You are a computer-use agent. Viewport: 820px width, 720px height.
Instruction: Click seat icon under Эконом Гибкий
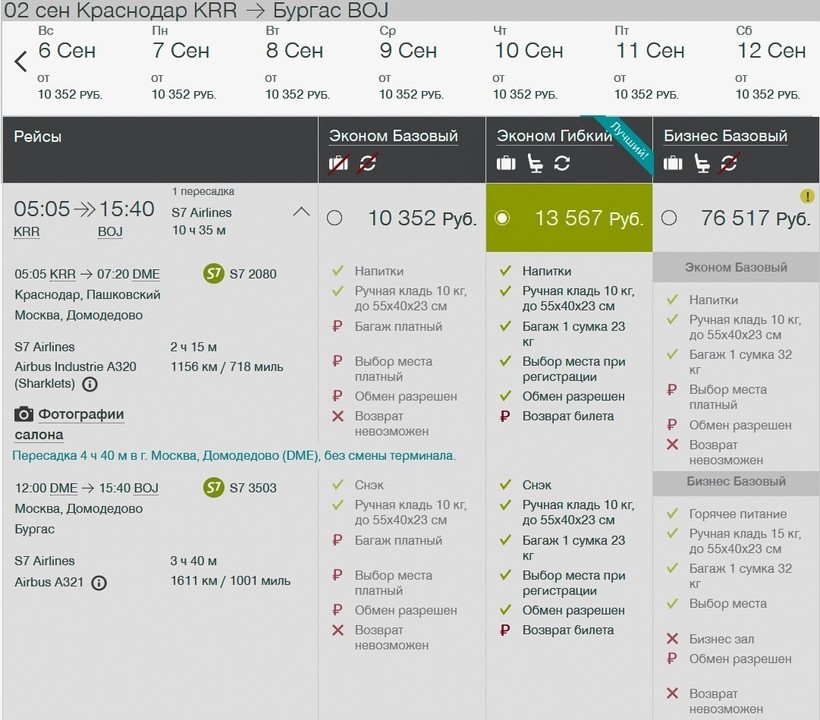(535, 163)
